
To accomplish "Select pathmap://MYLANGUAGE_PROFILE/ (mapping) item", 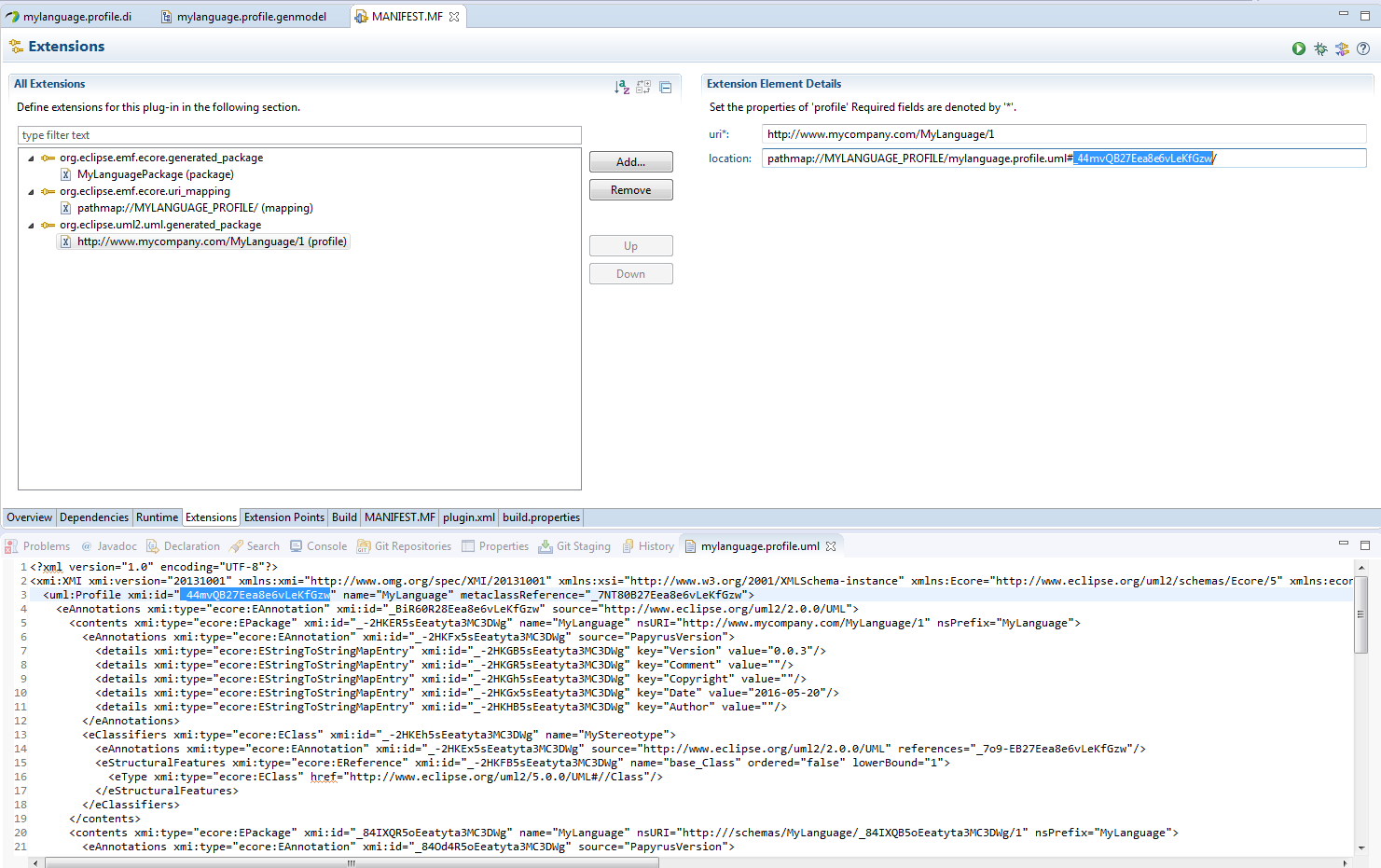I will [x=195, y=208].
